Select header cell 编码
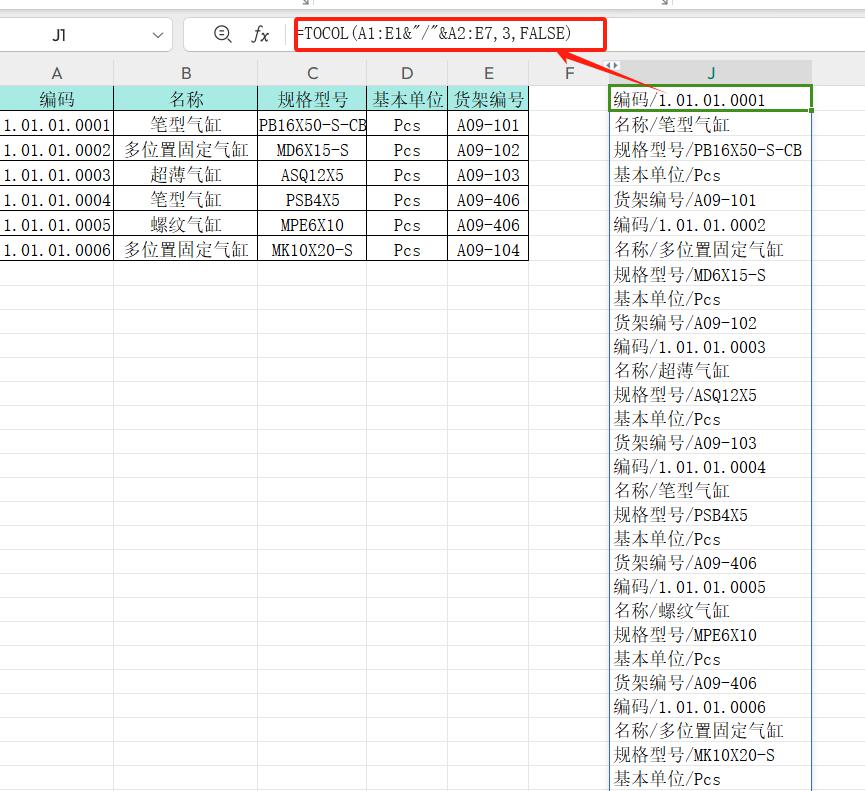Screen dimensions: 865x791 point(57,99)
